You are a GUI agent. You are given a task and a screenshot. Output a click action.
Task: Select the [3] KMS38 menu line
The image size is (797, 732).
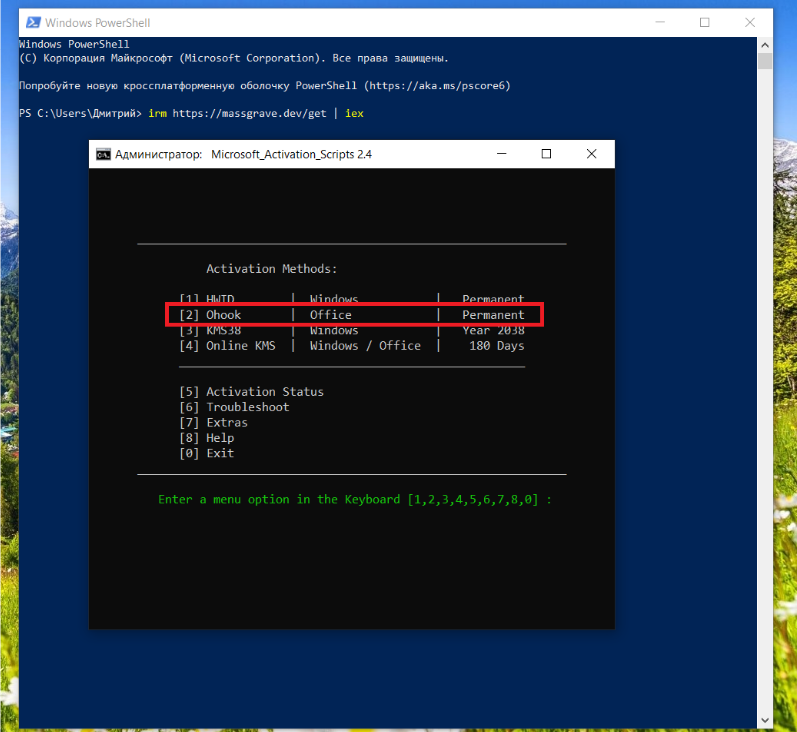pos(352,331)
